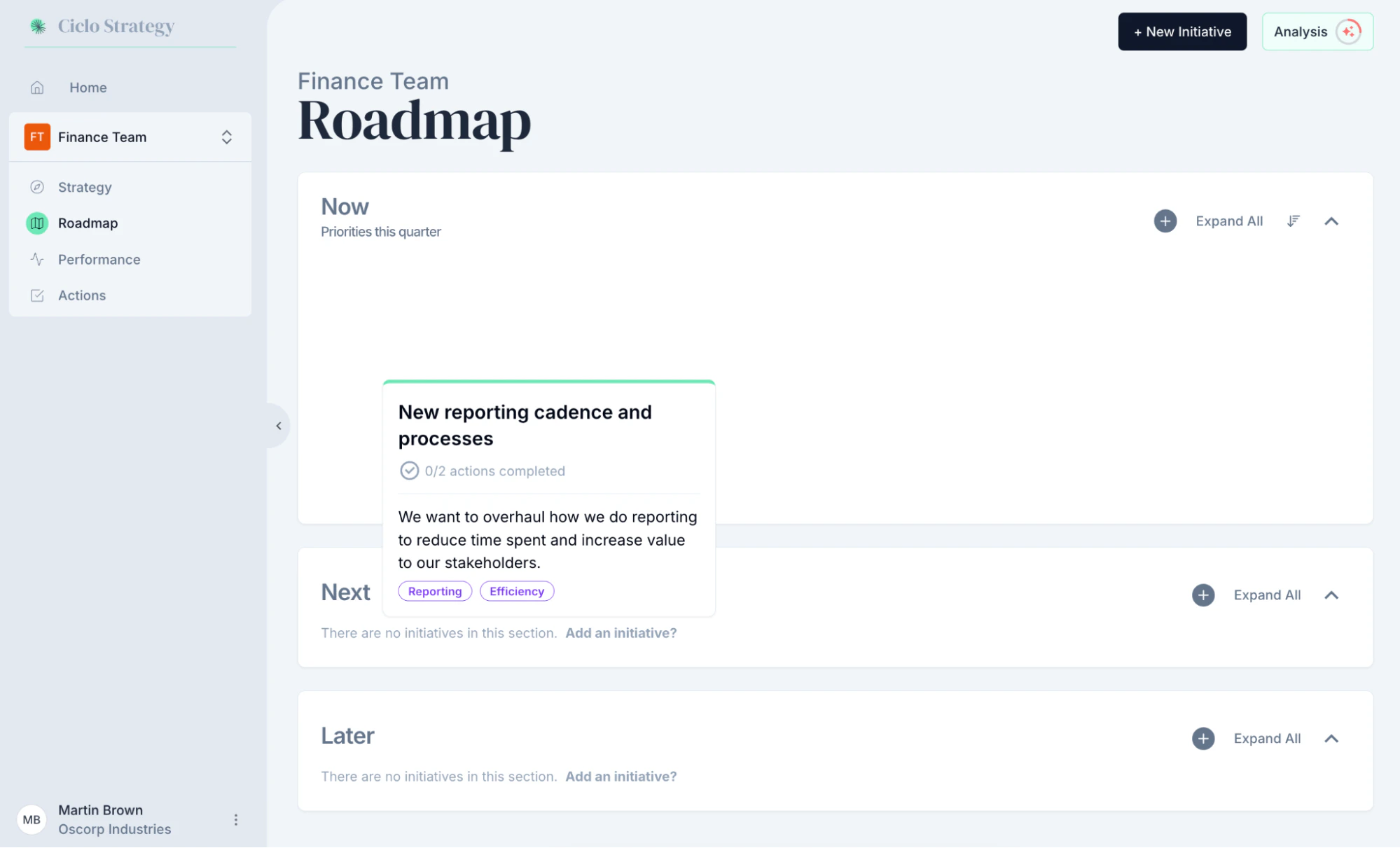Click the green Roadmap map icon
This screenshot has height=848, width=1400.
(37, 223)
